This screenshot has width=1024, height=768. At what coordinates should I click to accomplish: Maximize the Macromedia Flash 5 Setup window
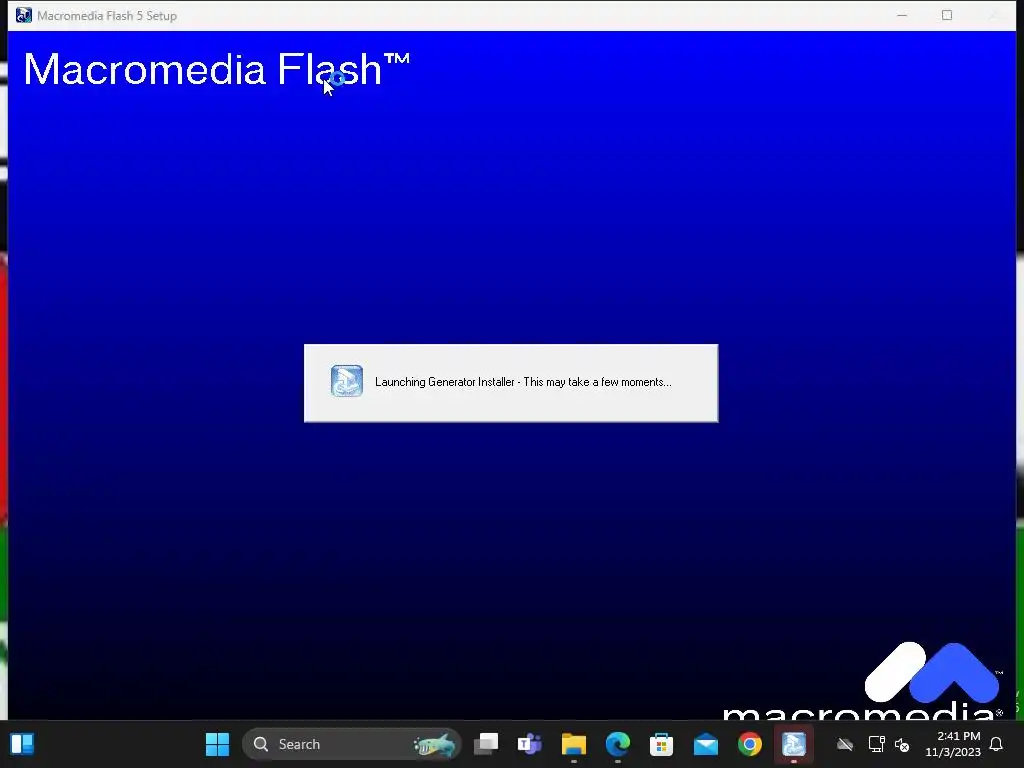pos(947,15)
